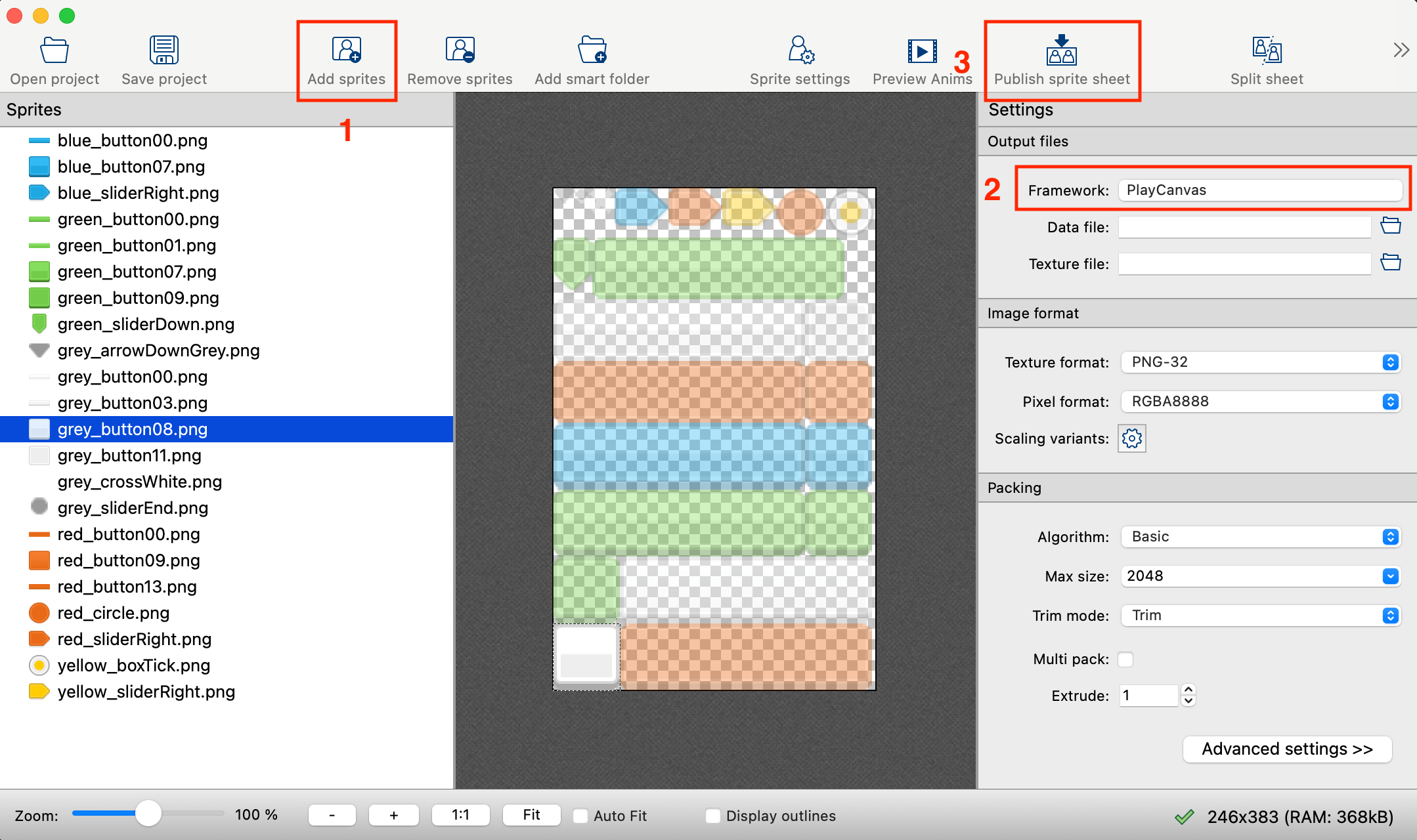Click the Publish sprite sheet icon
Screen dimensions: 1417x840
point(1062,51)
